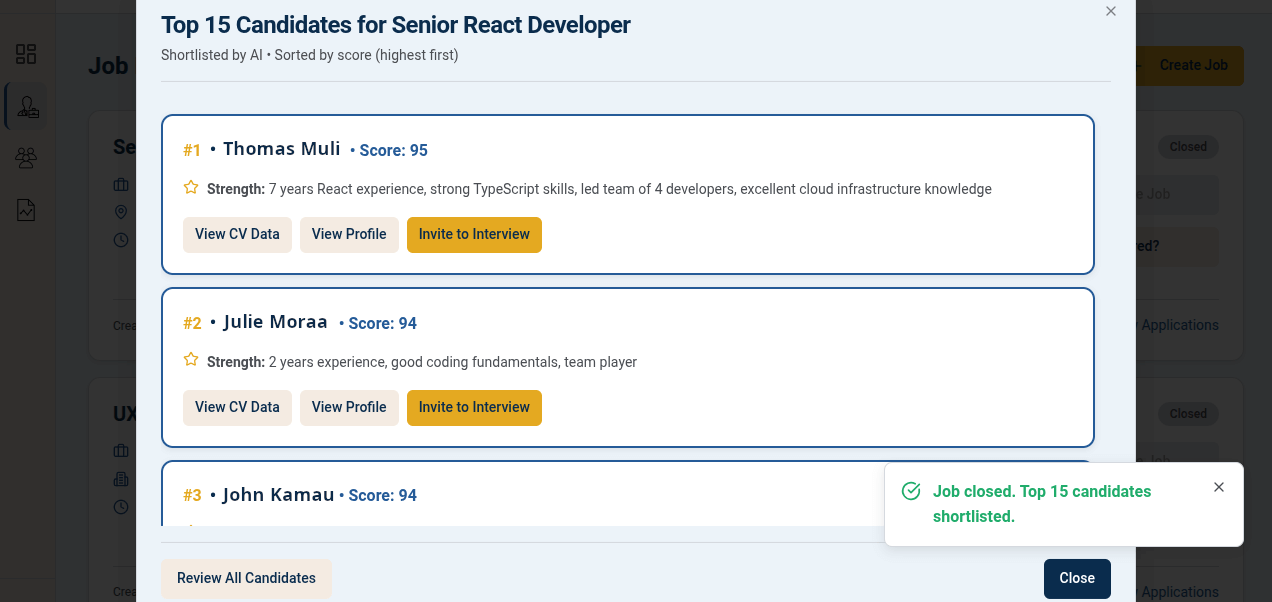Close the Top 15 Candidates dialog with X
The image size is (1272, 602).
(1111, 11)
